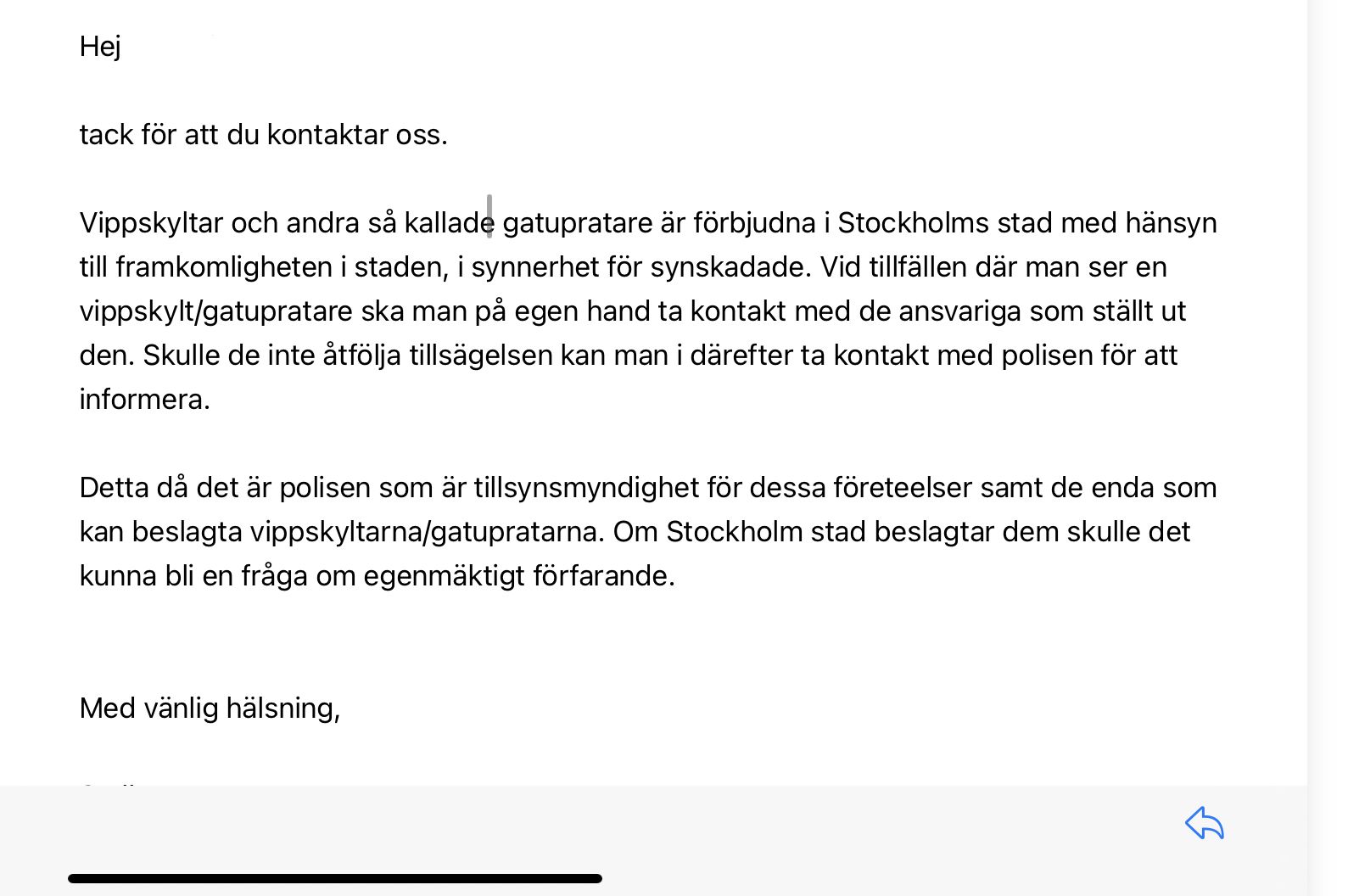1348x896 pixels.
Task: Tap the black home indicator bar
Action: [x=335, y=878]
